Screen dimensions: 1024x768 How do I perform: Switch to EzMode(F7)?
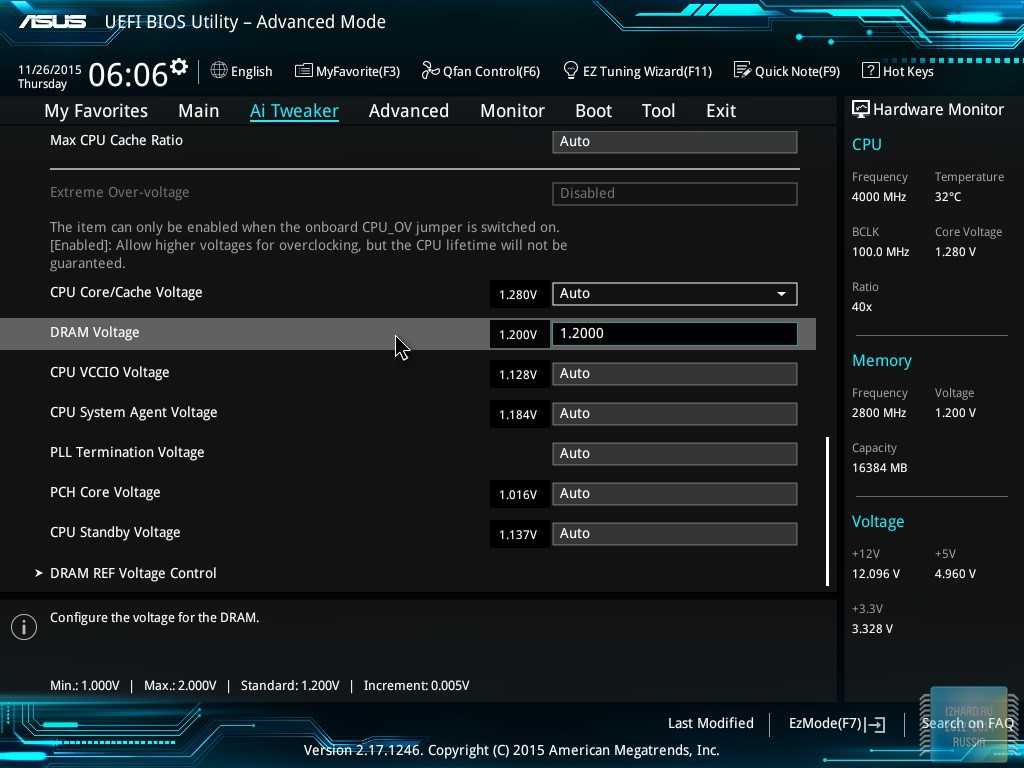pyautogui.click(x=836, y=723)
